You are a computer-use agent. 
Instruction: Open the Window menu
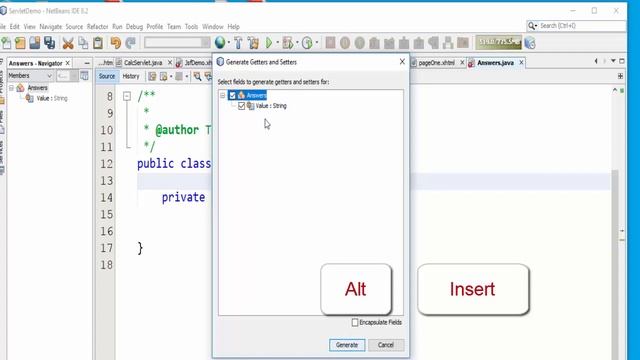click(x=213, y=27)
